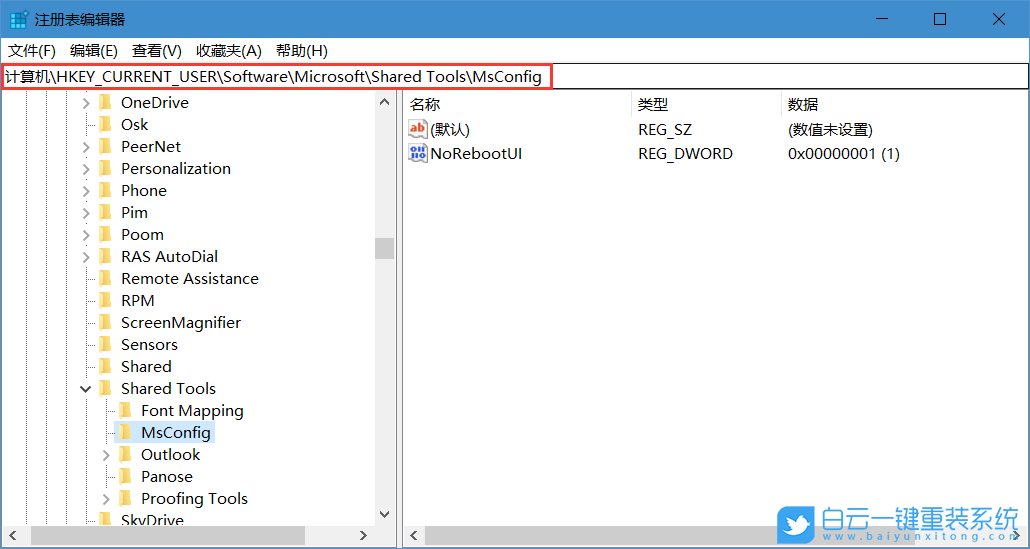Viewport: 1030px width, 549px height.
Task: Click the DWORD icon of NoRebootUI
Action: point(418,154)
